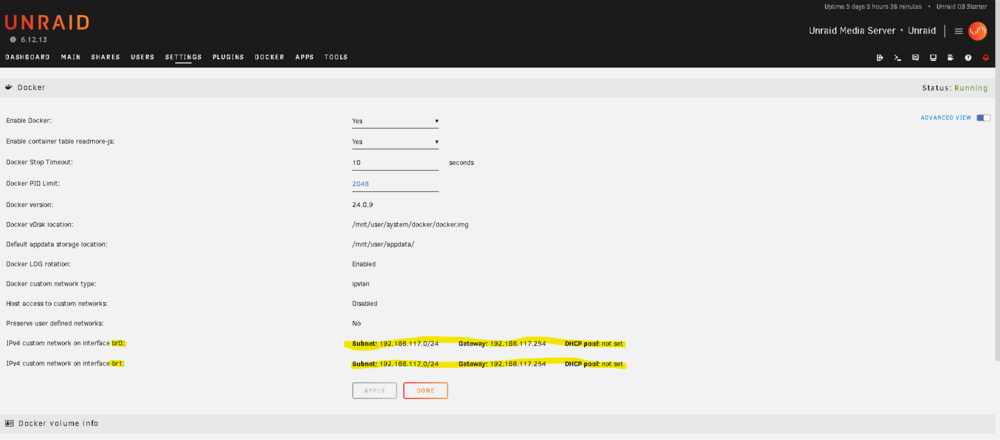The image size is (1000, 440).
Task: Open Enable container table readmore-js dropdown
Action: 395,142
